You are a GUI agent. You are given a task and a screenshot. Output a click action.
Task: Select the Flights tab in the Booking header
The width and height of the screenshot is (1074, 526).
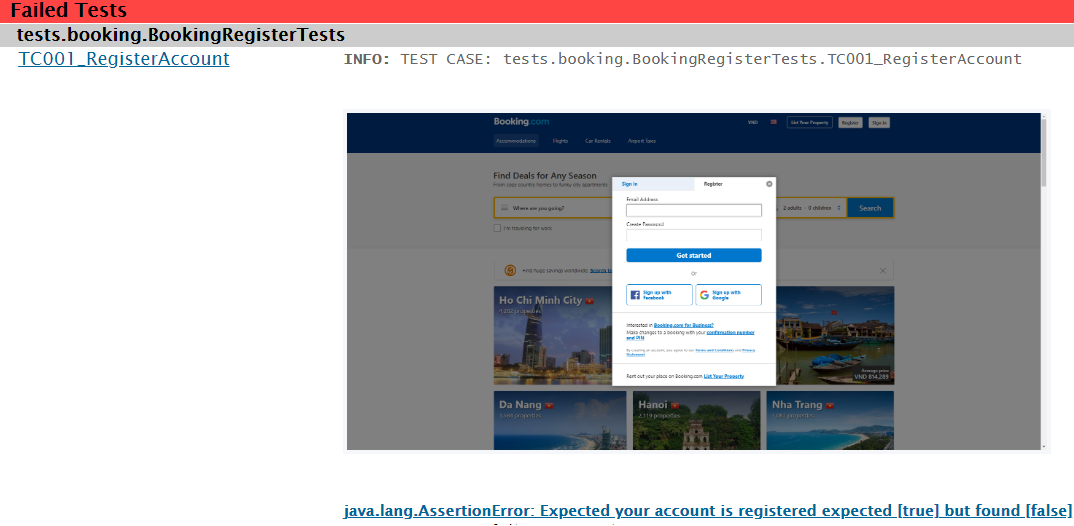tap(560, 141)
